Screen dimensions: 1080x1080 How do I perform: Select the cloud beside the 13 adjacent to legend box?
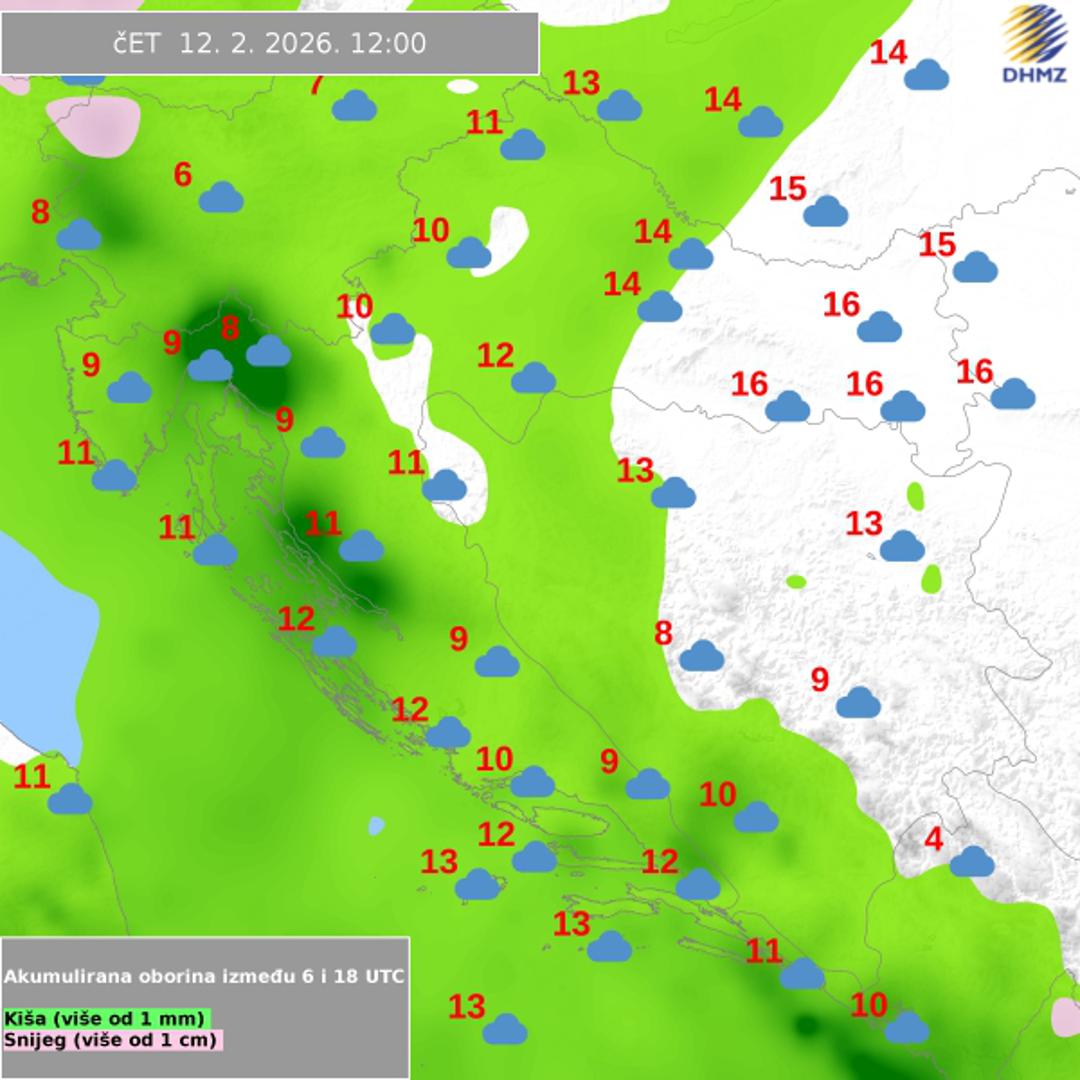505,1029
